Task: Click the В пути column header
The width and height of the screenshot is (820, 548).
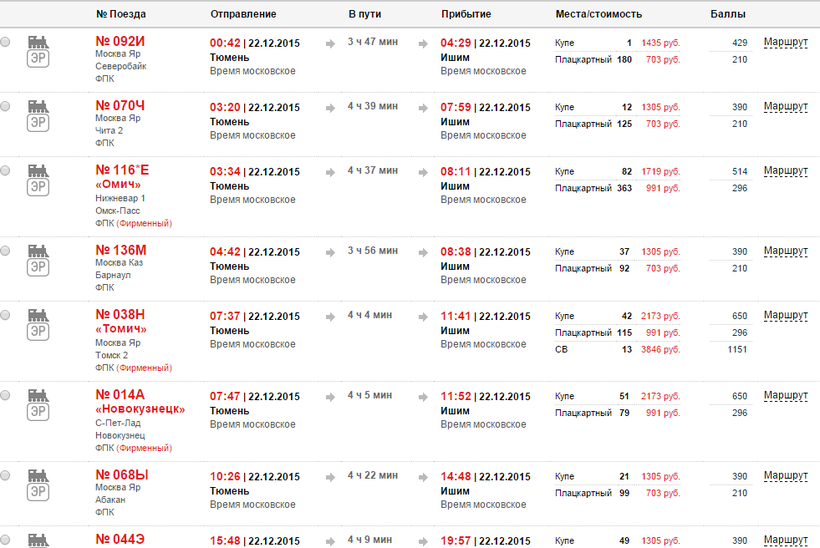Action: [x=365, y=14]
